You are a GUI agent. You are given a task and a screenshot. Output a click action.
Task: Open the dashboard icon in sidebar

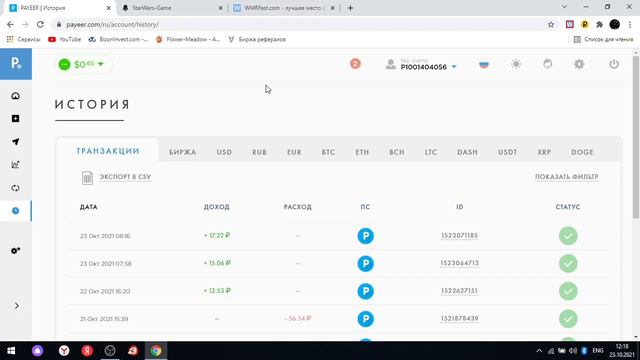point(16,96)
